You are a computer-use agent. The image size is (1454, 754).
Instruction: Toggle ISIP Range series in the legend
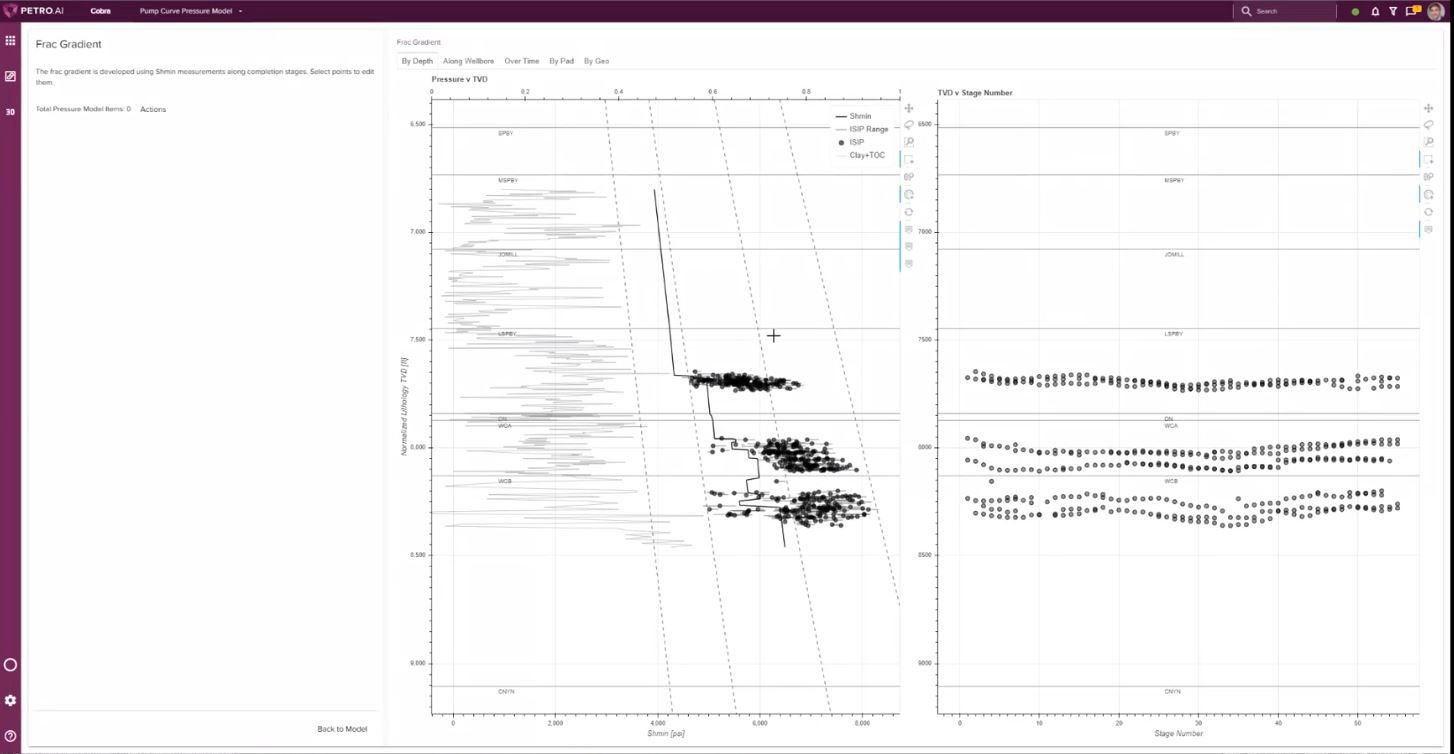point(862,129)
